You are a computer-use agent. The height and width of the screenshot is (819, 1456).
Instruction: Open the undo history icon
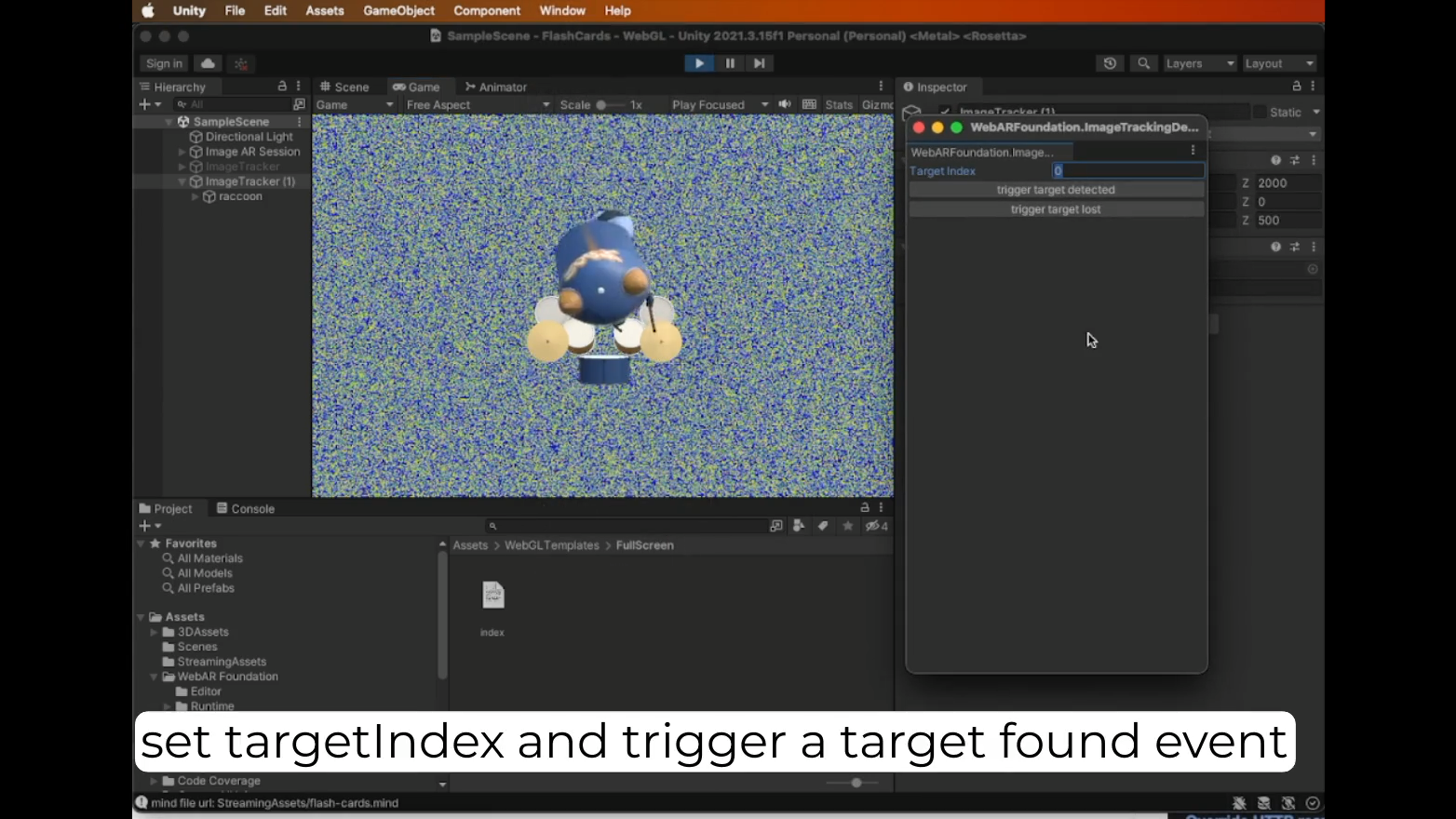pos(1110,63)
